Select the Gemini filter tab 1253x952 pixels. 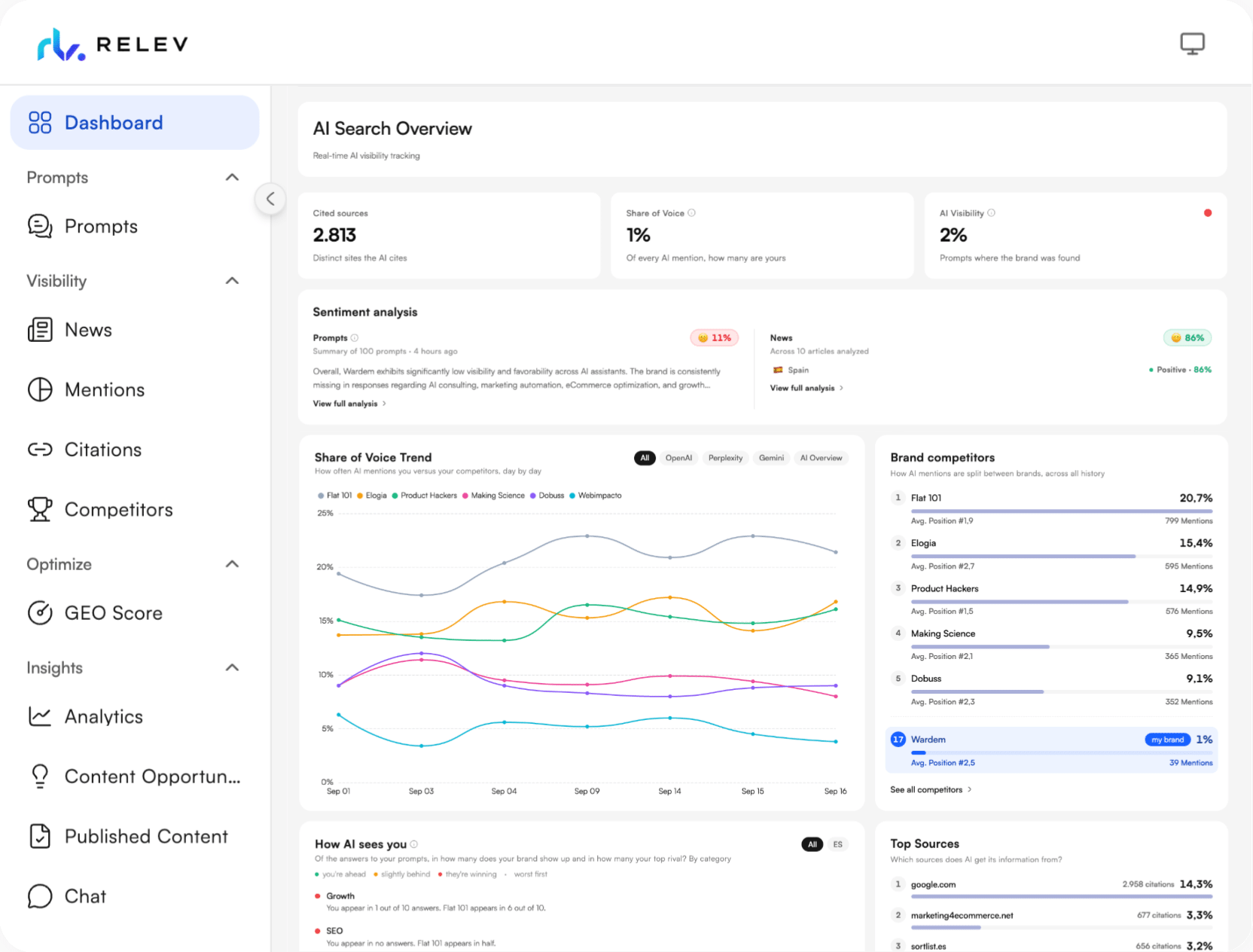pyautogui.click(x=771, y=458)
